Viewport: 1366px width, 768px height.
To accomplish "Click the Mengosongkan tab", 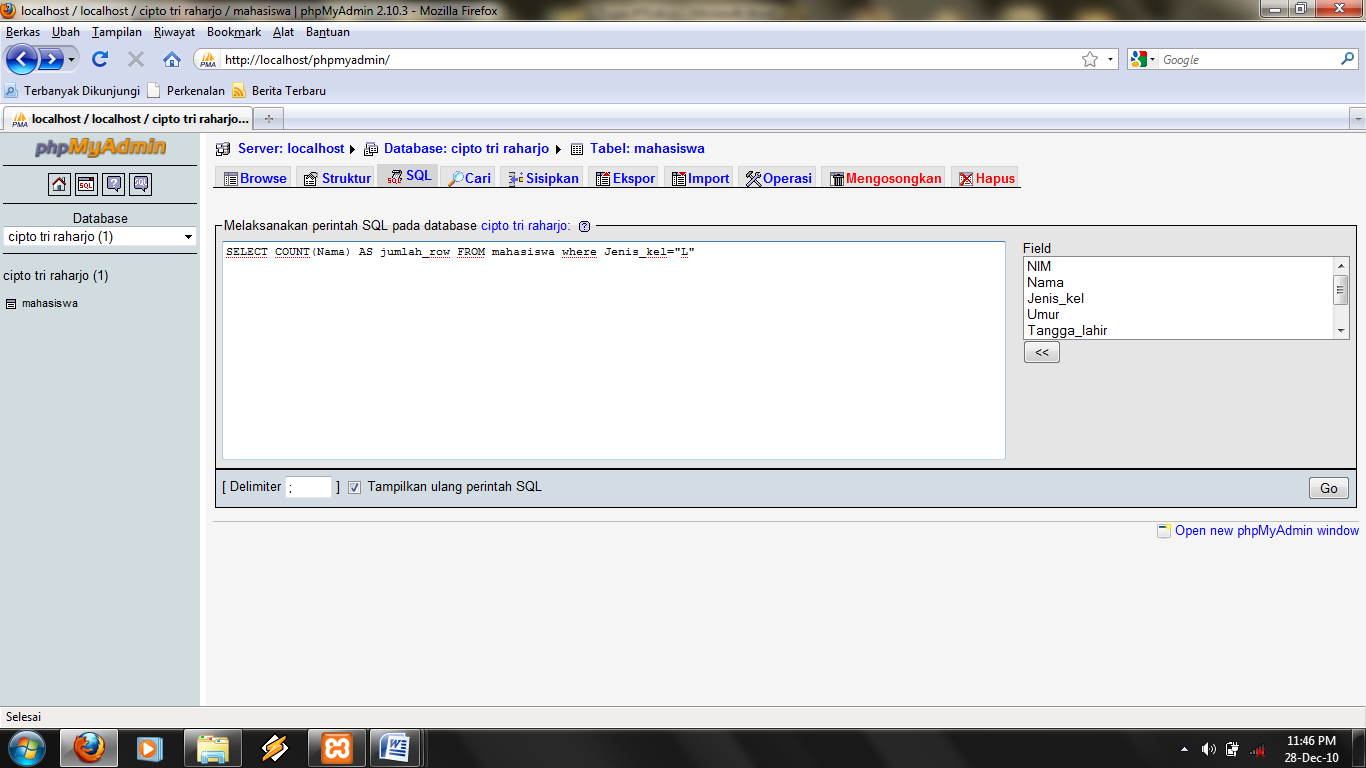I will coord(885,178).
